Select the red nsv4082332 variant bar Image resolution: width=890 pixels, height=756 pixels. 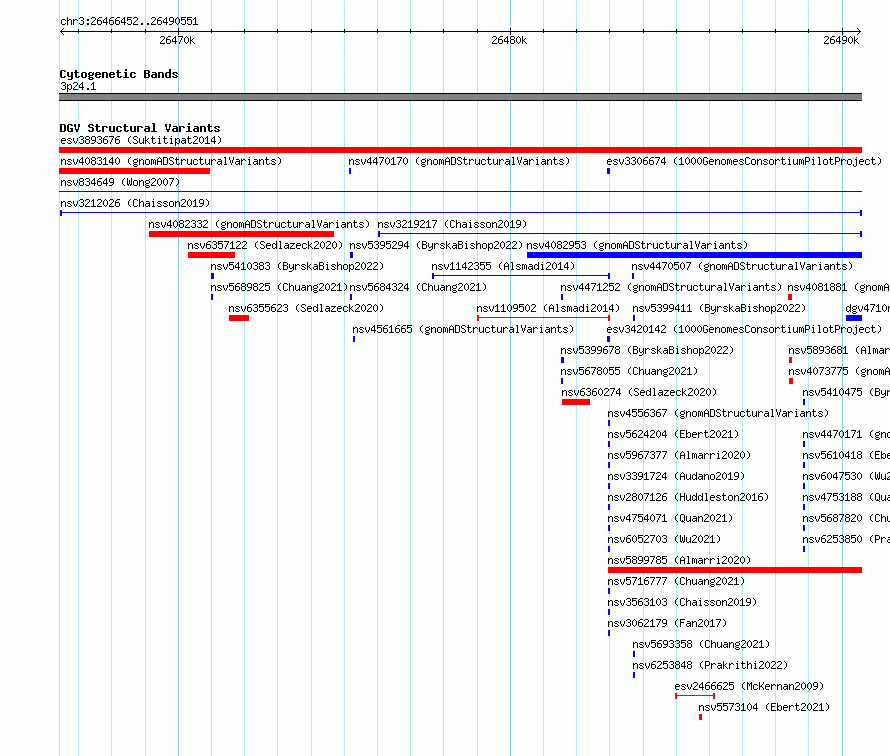(x=241, y=234)
